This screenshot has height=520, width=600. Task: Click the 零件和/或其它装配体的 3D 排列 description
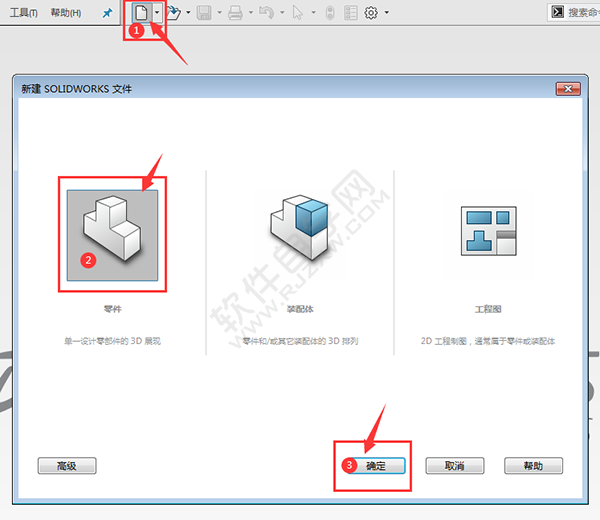coord(300,341)
